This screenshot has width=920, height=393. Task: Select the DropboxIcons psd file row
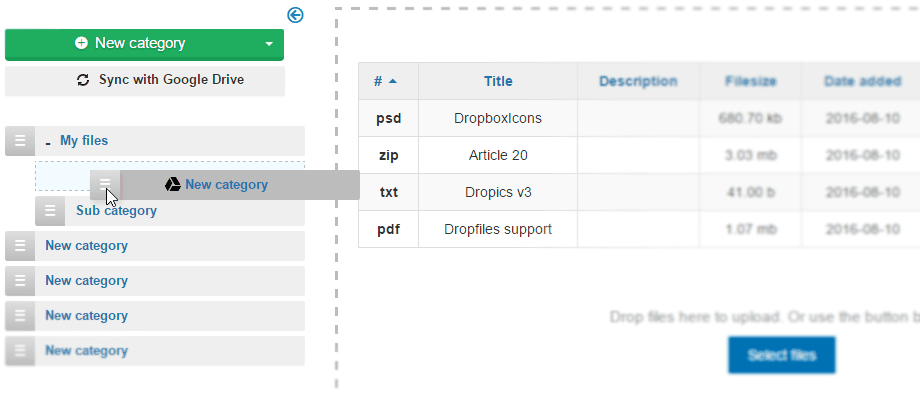point(639,118)
